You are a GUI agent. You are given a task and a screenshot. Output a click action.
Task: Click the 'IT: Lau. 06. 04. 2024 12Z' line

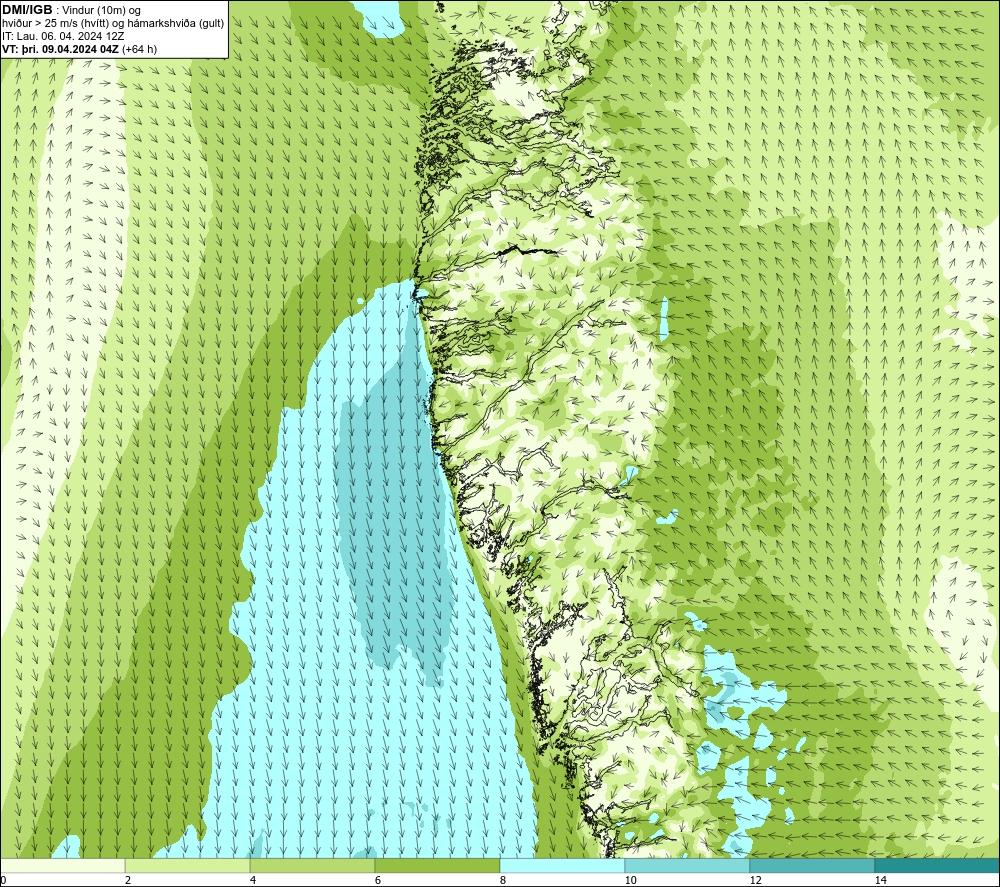click(x=63, y=36)
